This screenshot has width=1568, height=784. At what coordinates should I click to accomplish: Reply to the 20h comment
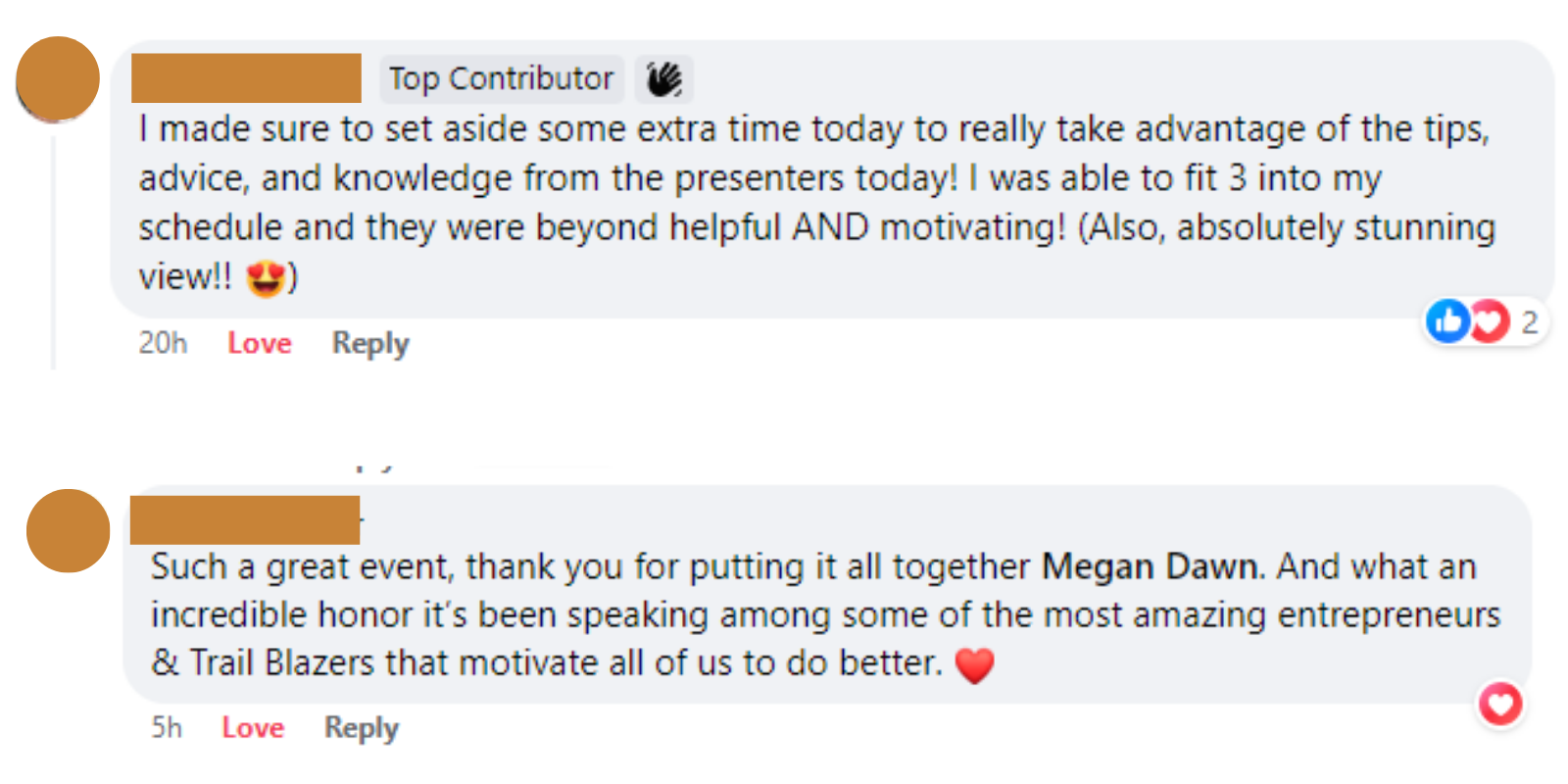point(370,343)
